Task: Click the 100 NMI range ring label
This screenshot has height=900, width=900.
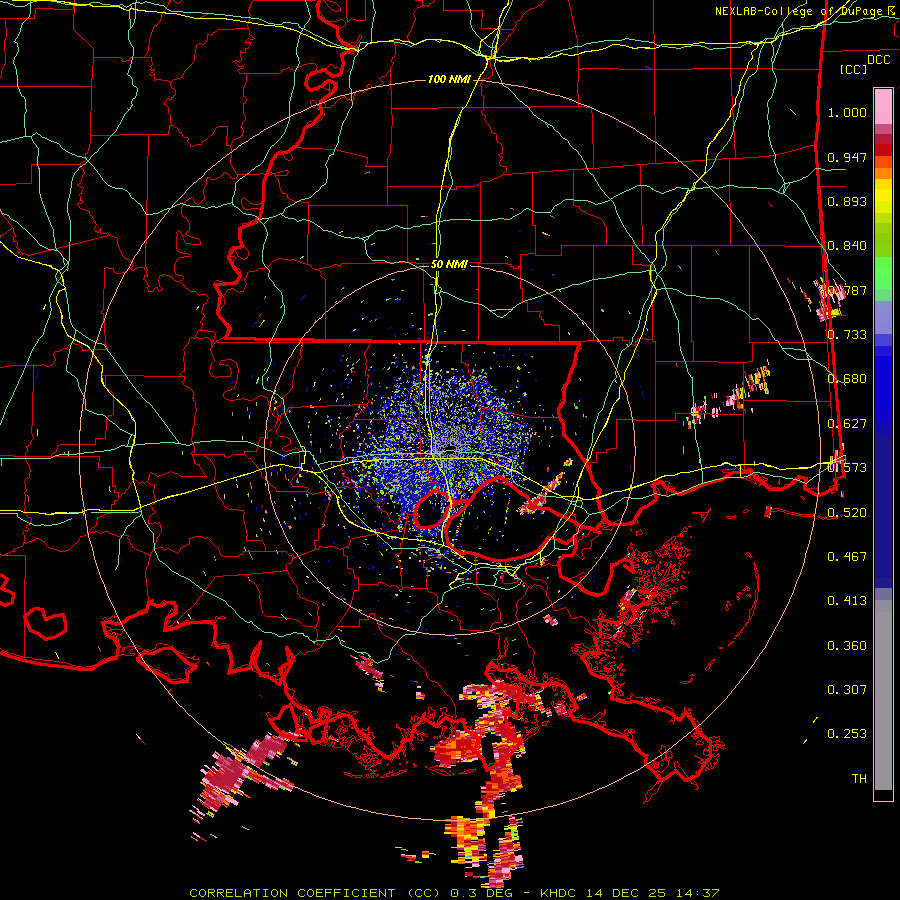Action: [449, 79]
